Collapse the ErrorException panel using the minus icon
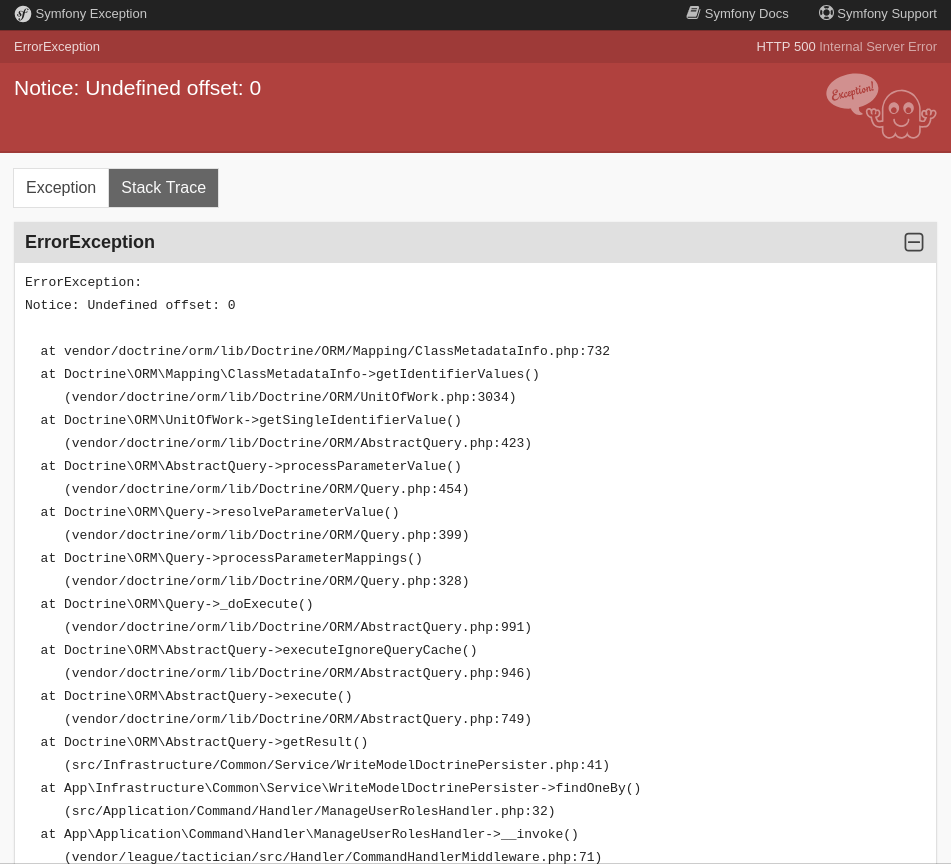Image resolution: width=951 pixels, height=864 pixels. (x=913, y=241)
